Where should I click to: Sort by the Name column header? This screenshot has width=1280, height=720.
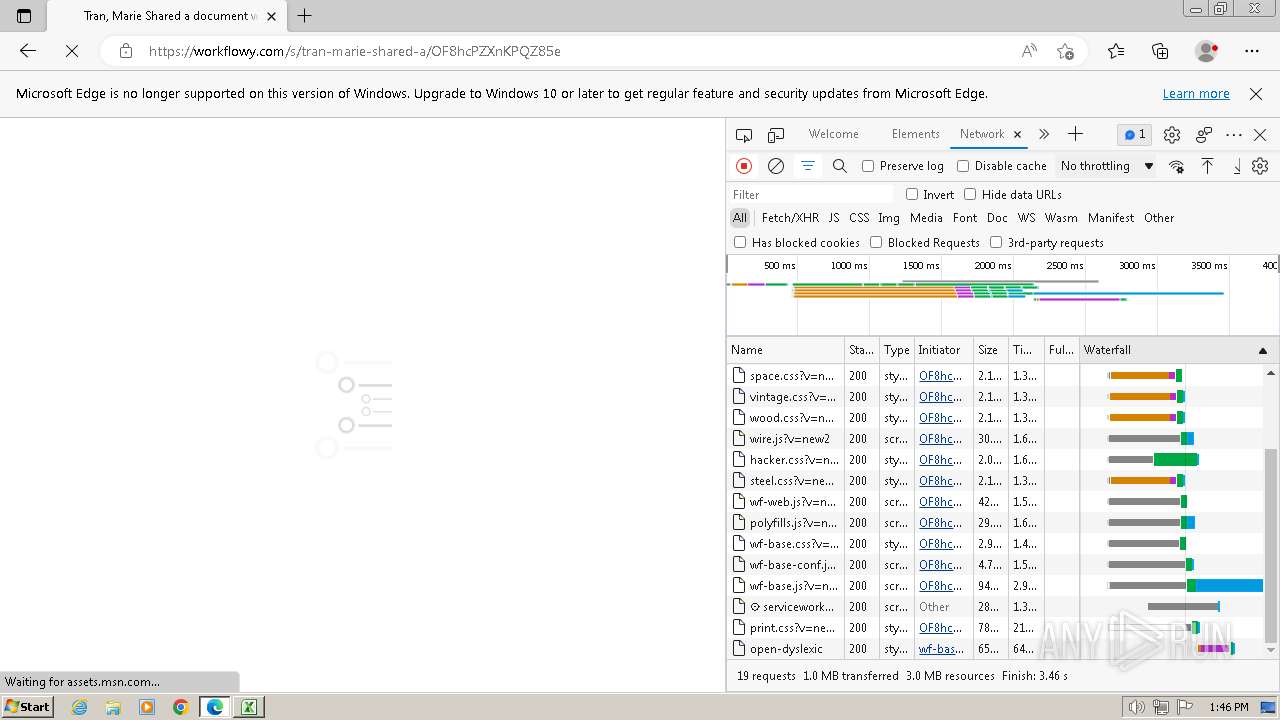(786, 350)
